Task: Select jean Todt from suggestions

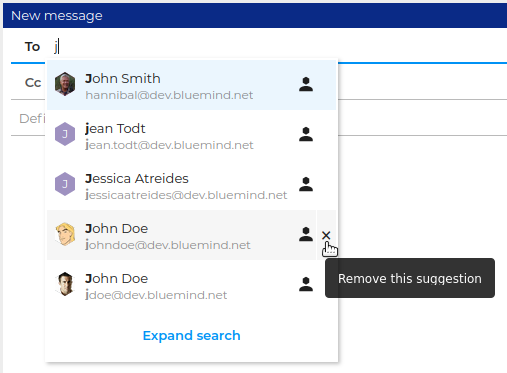Action: coord(191,135)
